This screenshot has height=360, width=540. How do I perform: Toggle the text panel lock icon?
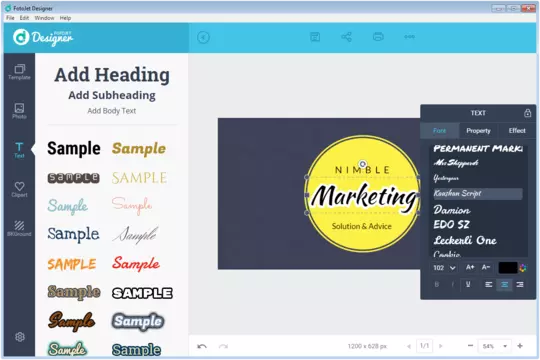pos(527,113)
